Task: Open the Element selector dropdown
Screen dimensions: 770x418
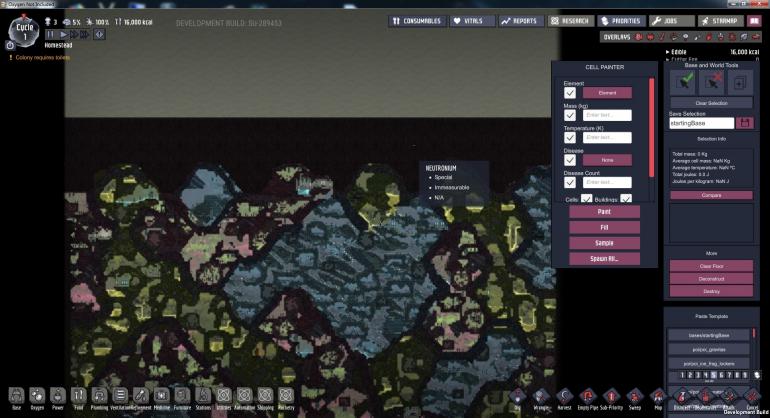Action: pyautogui.click(x=607, y=92)
